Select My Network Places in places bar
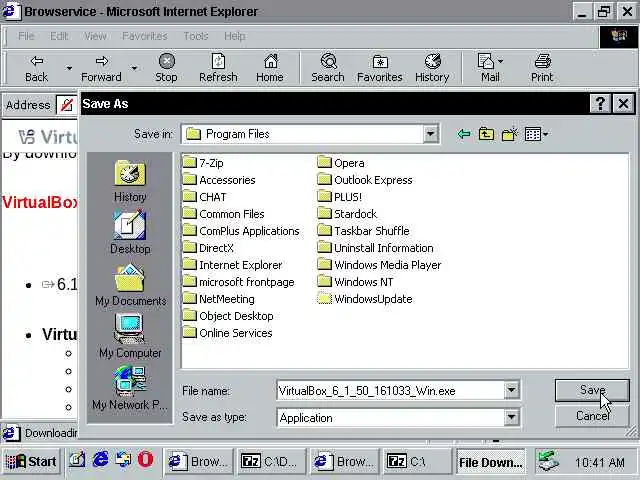Screen dimensions: 640x480 point(130,388)
